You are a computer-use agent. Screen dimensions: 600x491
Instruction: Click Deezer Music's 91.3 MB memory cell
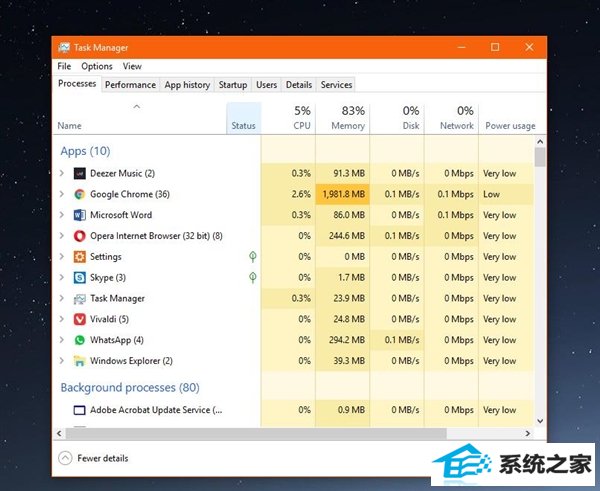[342, 173]
